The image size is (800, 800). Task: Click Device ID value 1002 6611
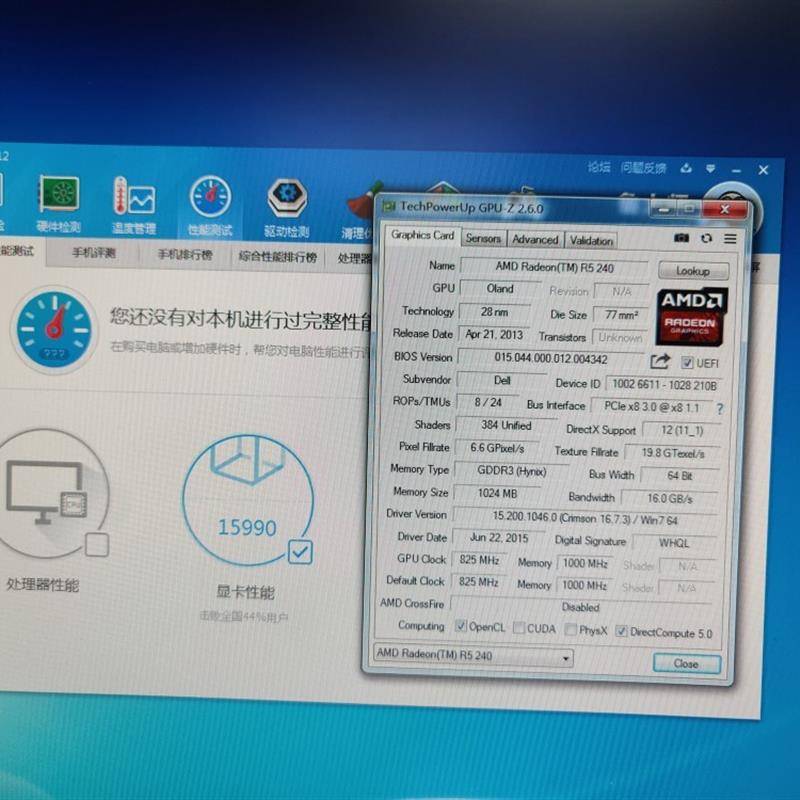[664, 385]
